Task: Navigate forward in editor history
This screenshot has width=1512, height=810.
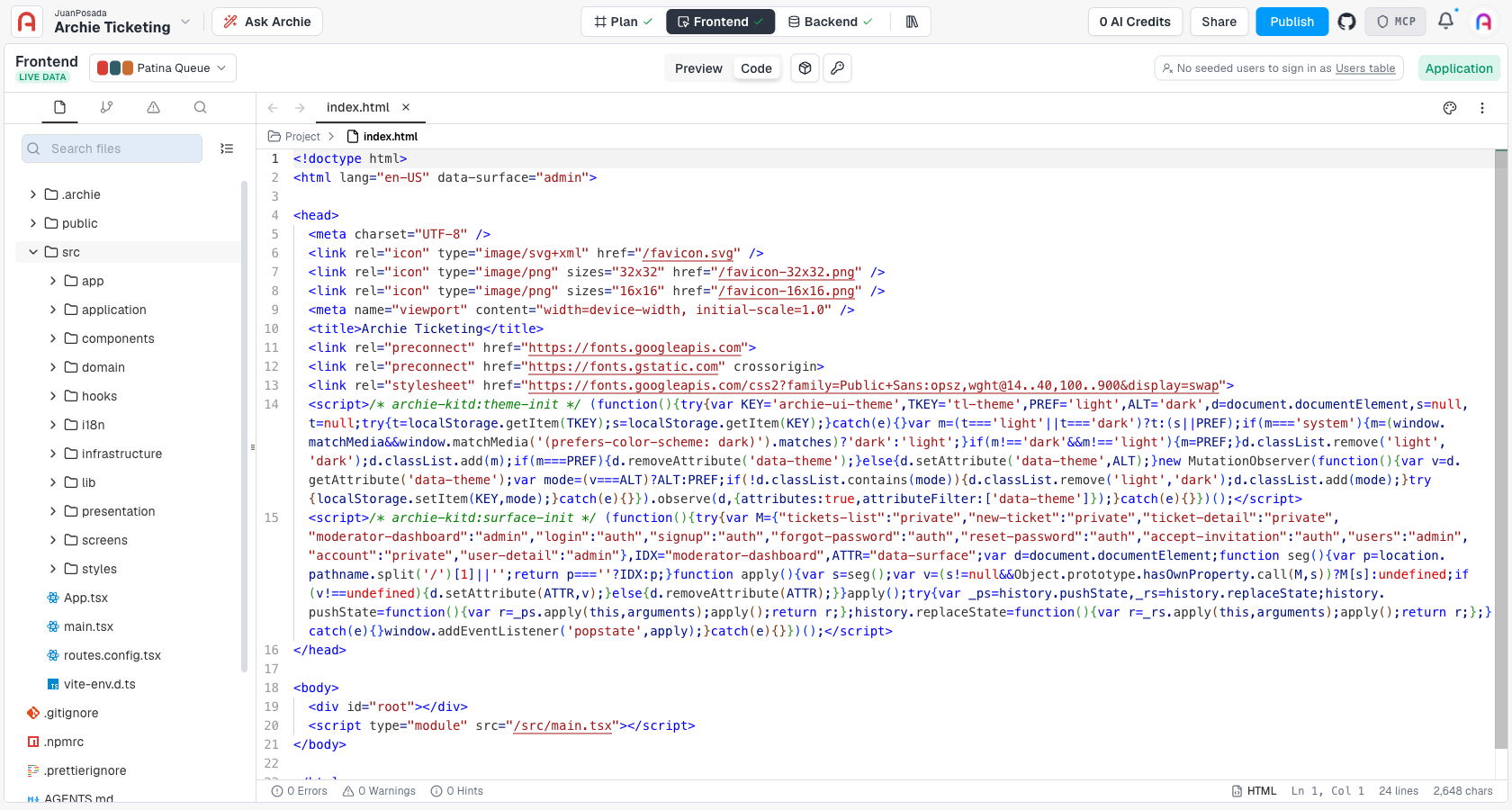Action: (300, 107)
